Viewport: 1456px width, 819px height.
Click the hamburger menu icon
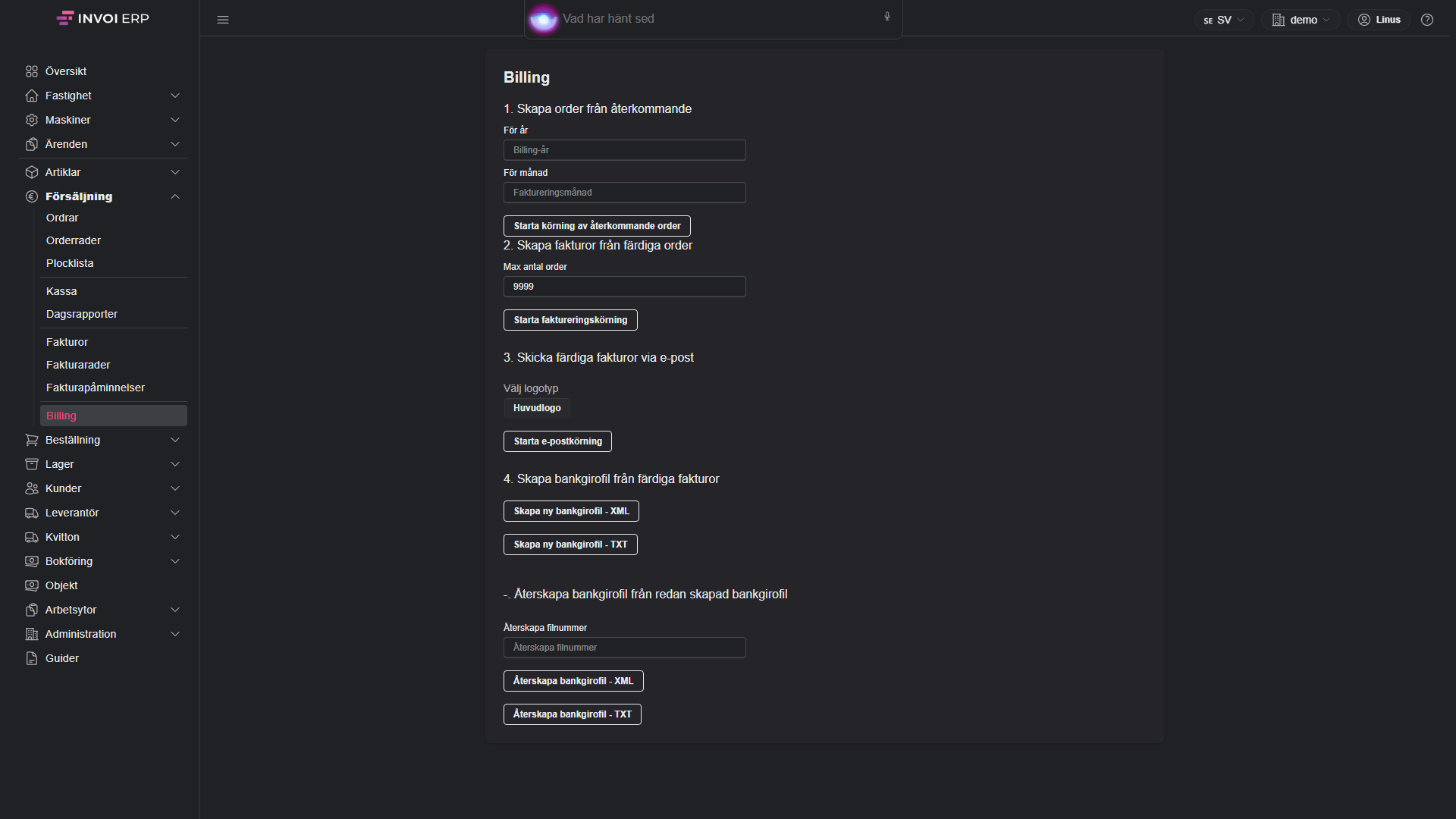point(223,20)
